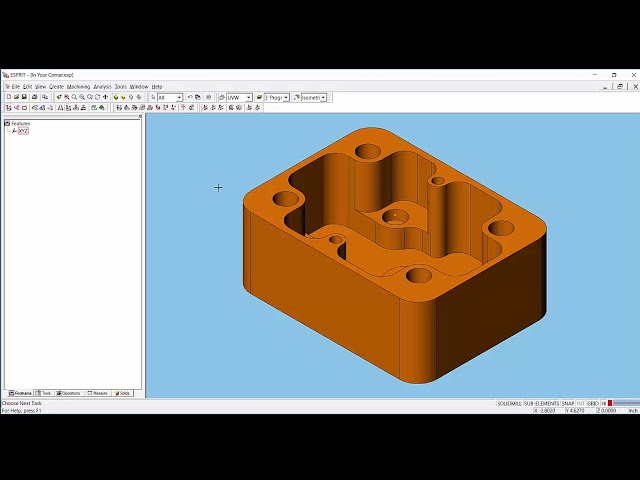Open the Machining menu
Screen dimensions: 640x480
[x=78, y=87]
